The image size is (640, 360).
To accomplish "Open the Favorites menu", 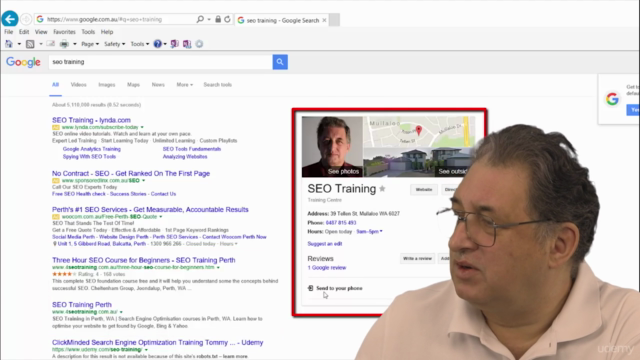I will (x=64, y=32).
